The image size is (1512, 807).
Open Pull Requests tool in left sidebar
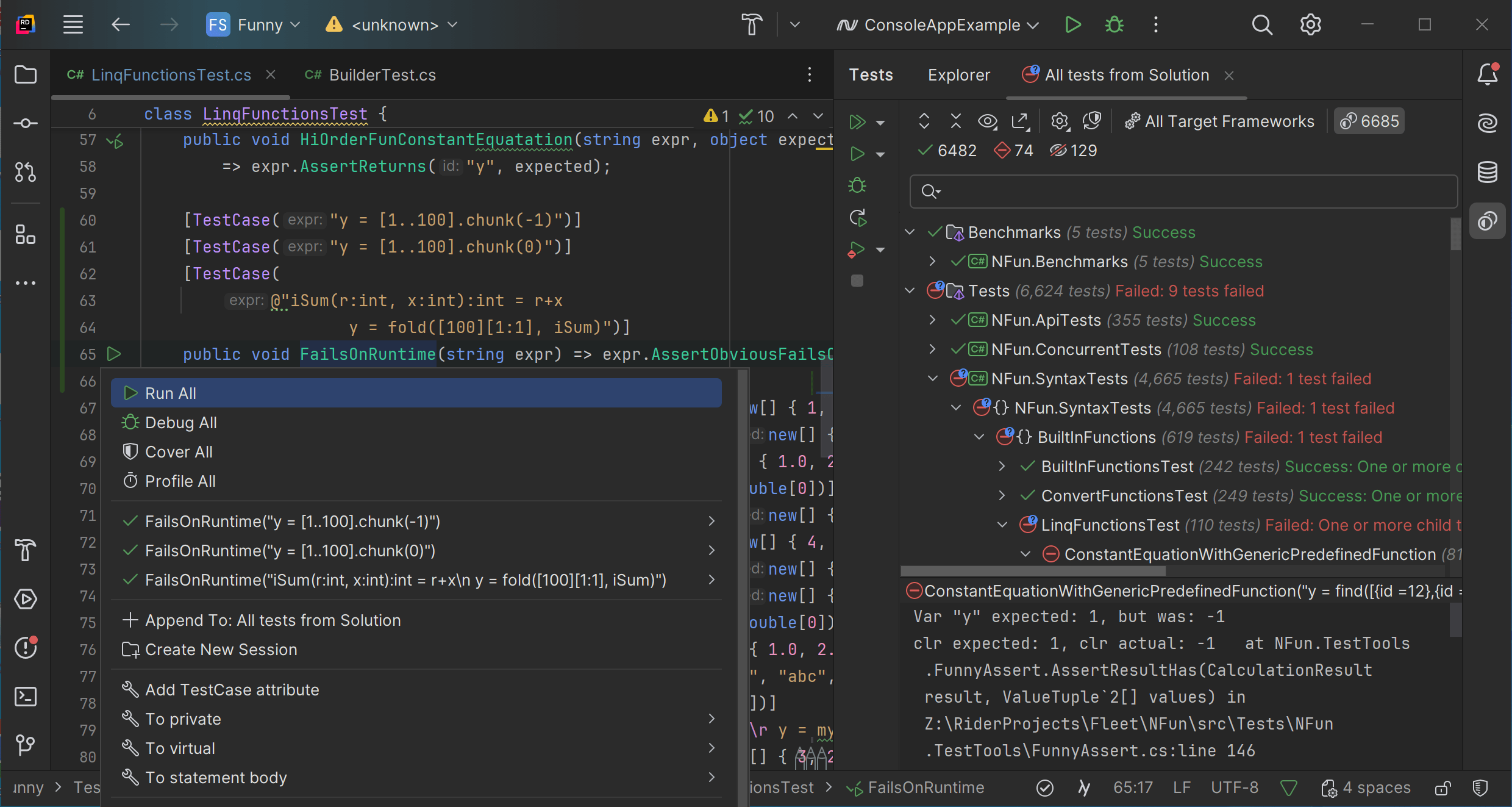point(26,173)
